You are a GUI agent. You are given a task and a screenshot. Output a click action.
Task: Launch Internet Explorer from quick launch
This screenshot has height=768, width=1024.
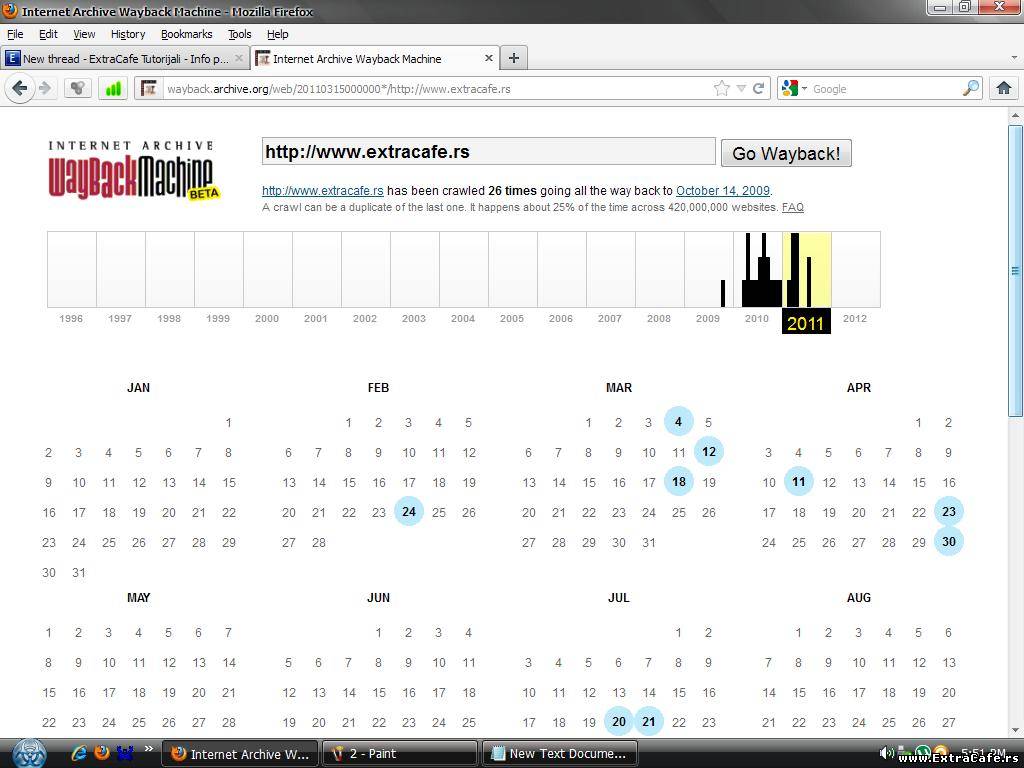79,753
